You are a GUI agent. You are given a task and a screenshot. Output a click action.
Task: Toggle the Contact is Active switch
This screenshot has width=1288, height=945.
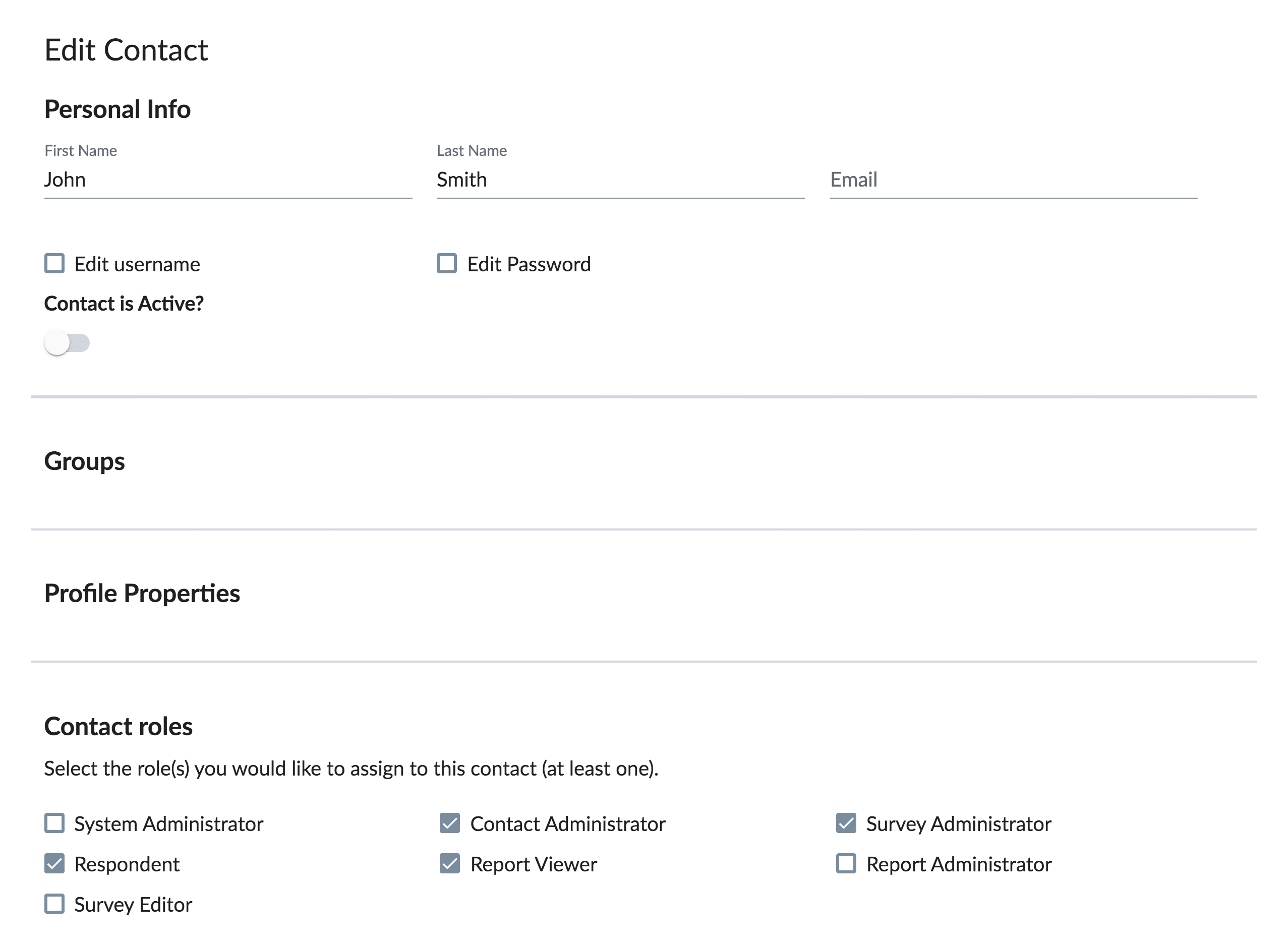pyautogui.click(x=67, y=343)
